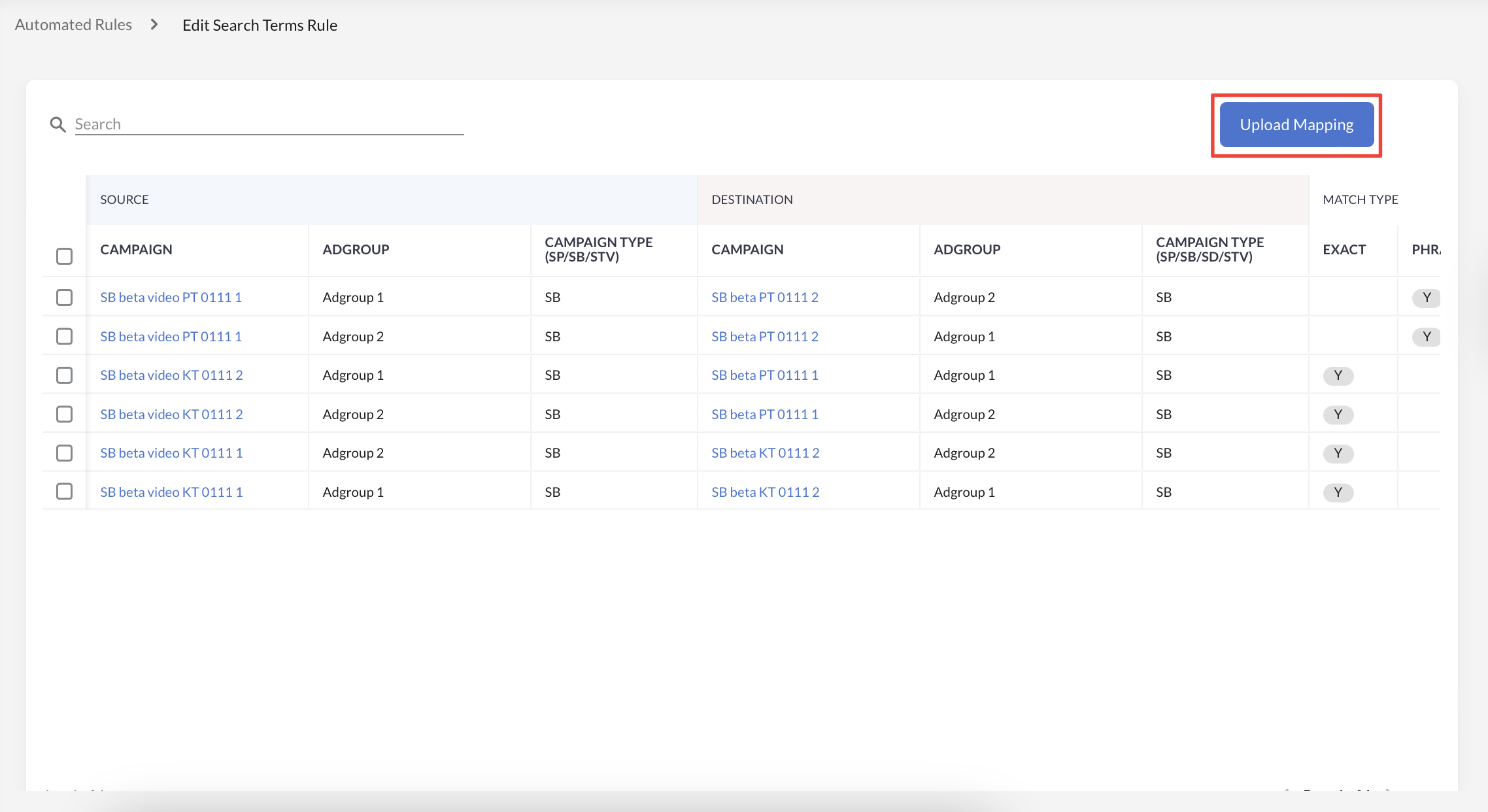Open the first-row destination campaign SB beta PT 0111 2

(764, 297)
